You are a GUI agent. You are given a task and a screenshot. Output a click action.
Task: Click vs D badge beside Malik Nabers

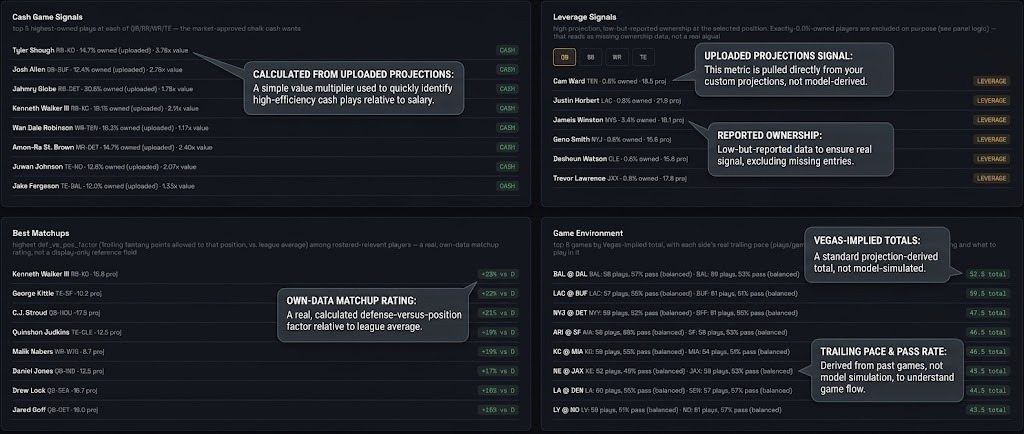[498, 352]
